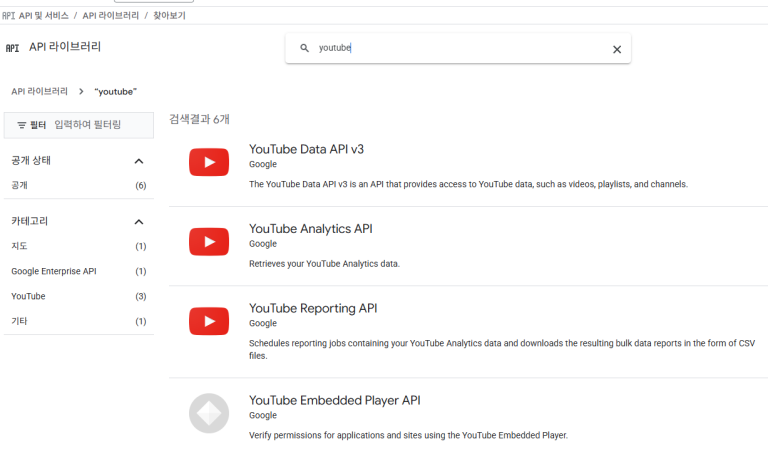This screenshot has width=768, height=454.
Task: Click the YouTube Reporting API logo icon
Action: 209,321
